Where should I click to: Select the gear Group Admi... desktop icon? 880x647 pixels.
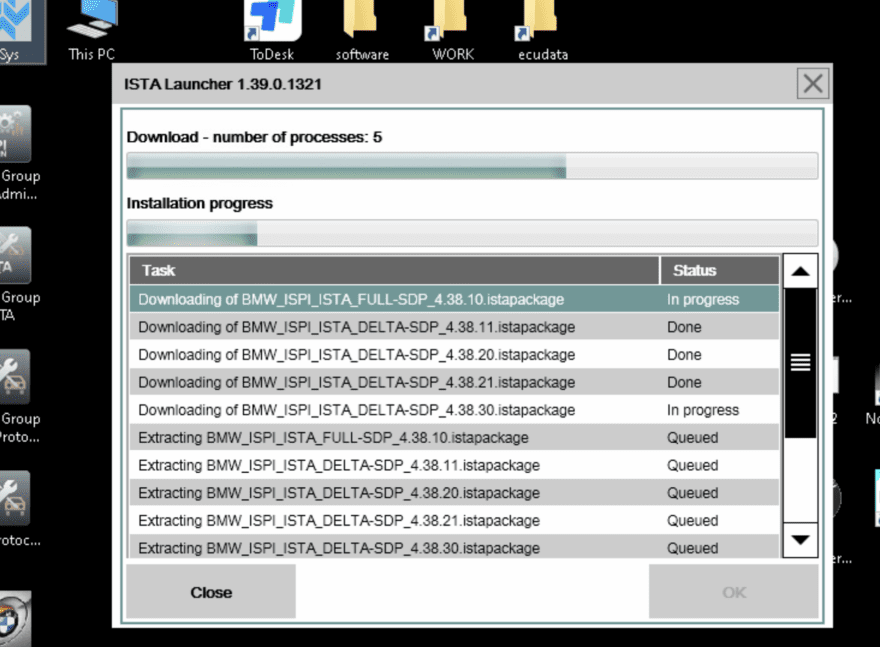pyautogui.click(x=18, y=153)
